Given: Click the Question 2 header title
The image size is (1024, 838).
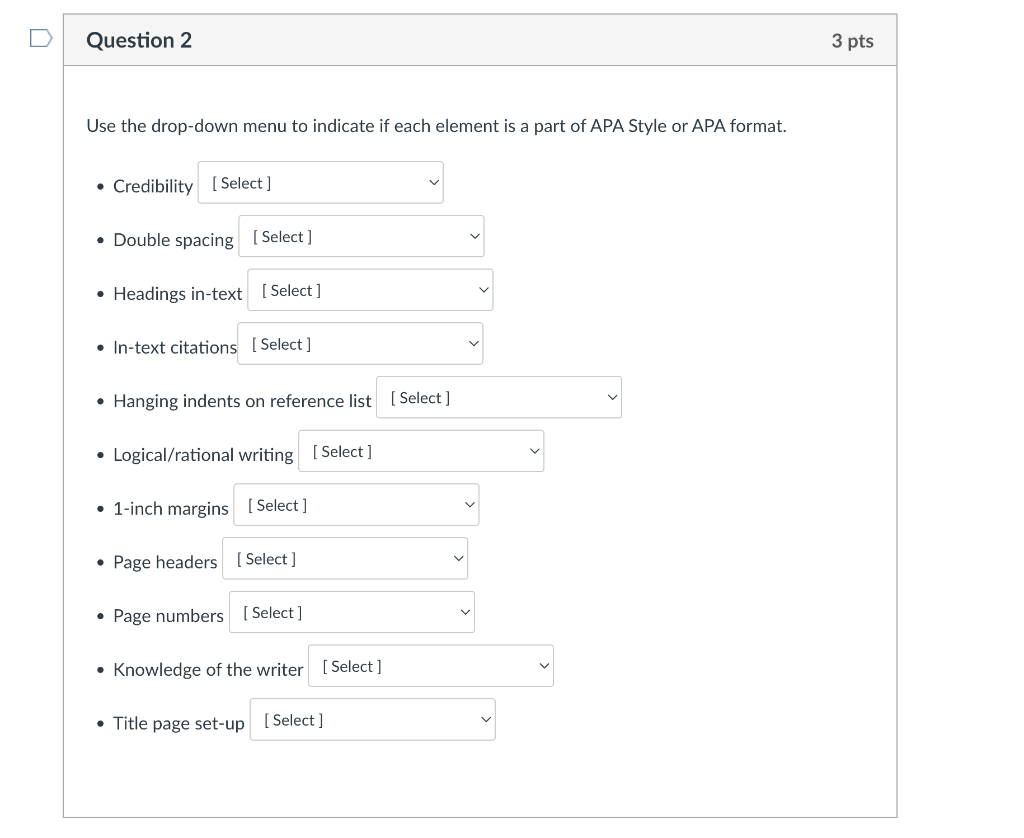Looking at the screenshot, I should coord(139,40).
